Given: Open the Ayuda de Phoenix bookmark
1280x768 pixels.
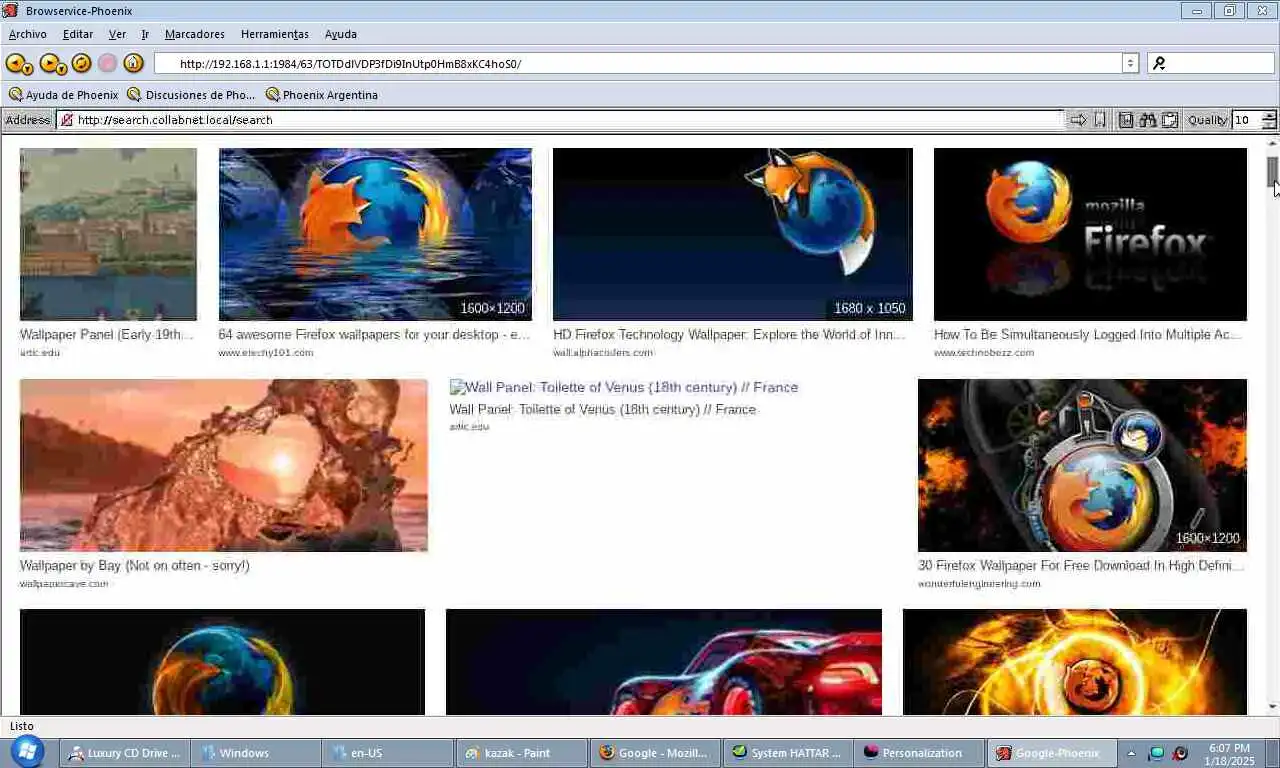Looking at the screenshot, I should point(63,95).
